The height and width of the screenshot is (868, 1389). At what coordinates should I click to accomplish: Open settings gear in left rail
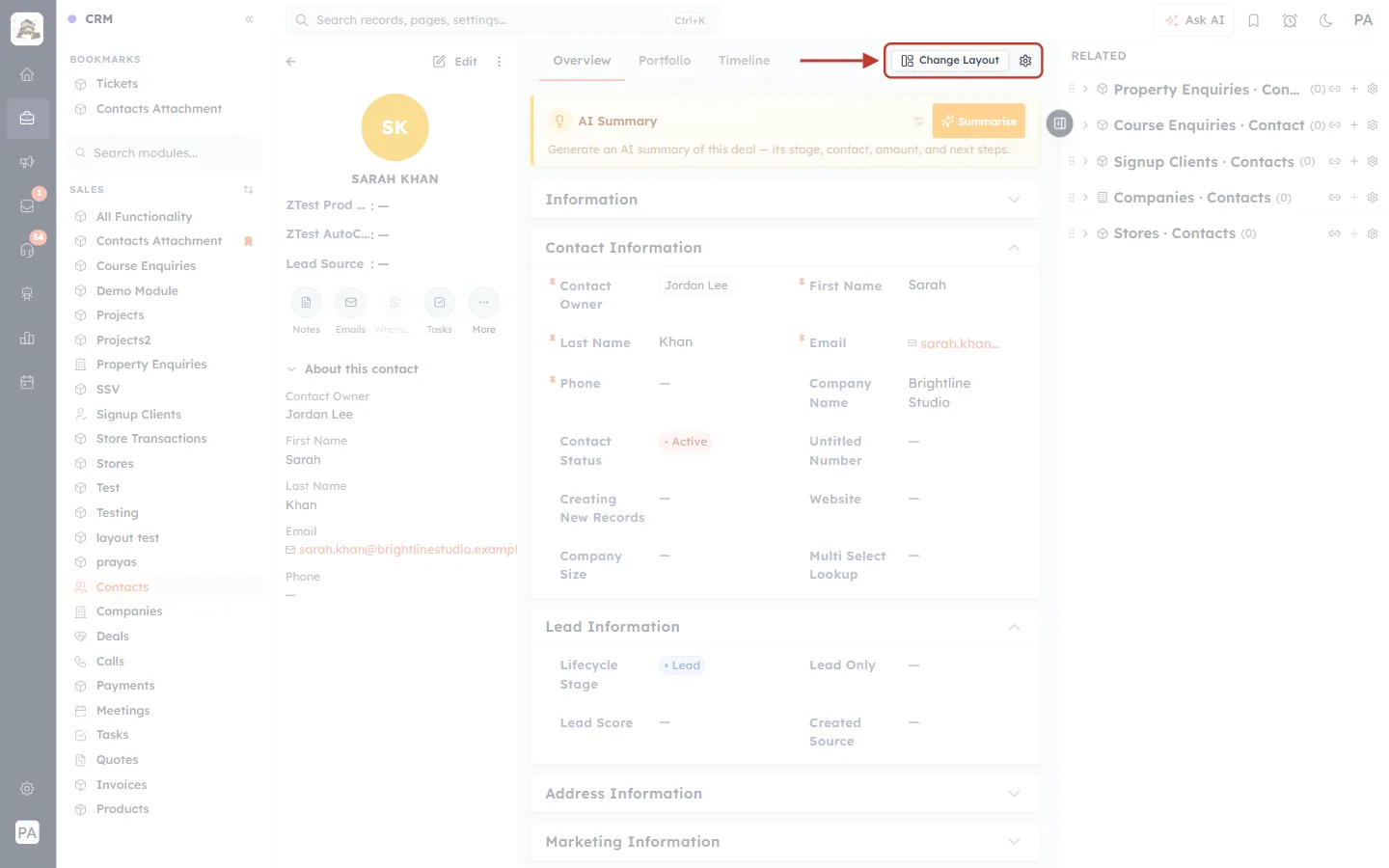27,789
